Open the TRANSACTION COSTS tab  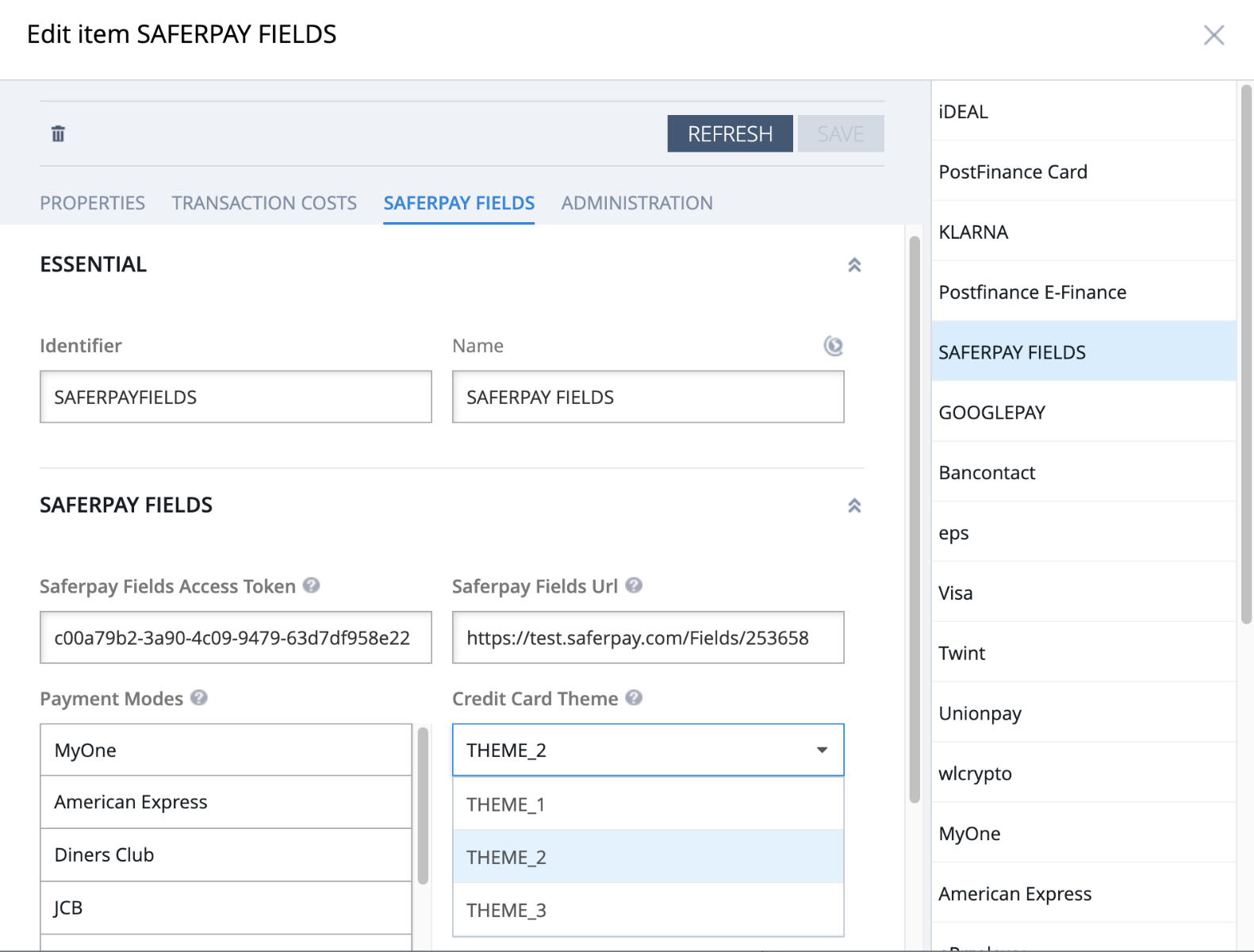click(x=264, y=203)
